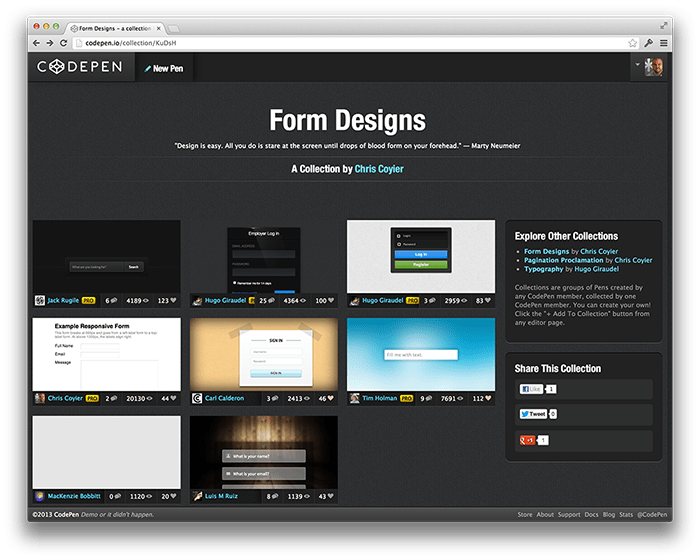
Task: Open a new browser tab
Action: tap(174, 29)
